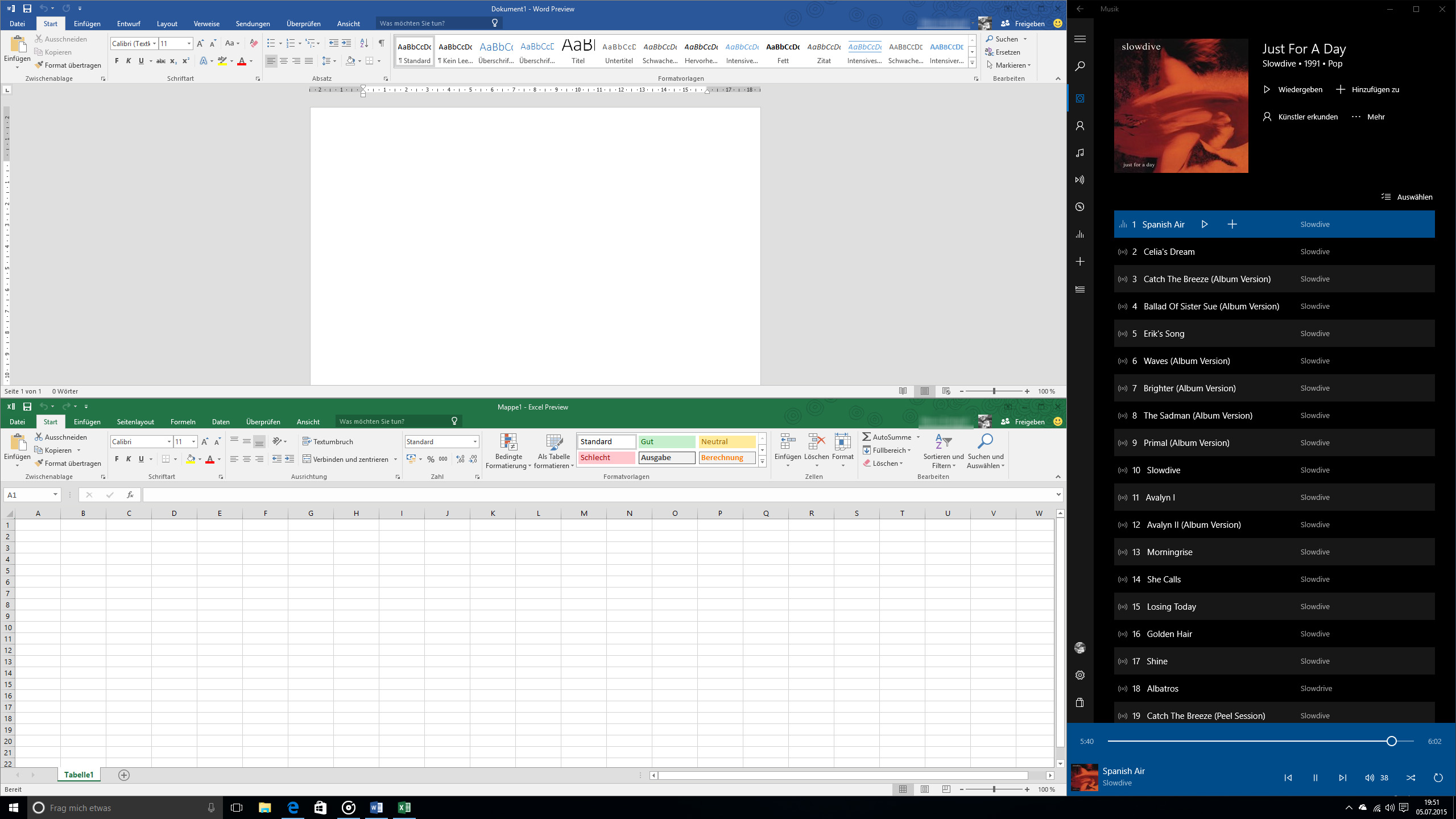Click Künstler erkunden link
This screenshot has width=1456, height=819.
[1300, 117]
